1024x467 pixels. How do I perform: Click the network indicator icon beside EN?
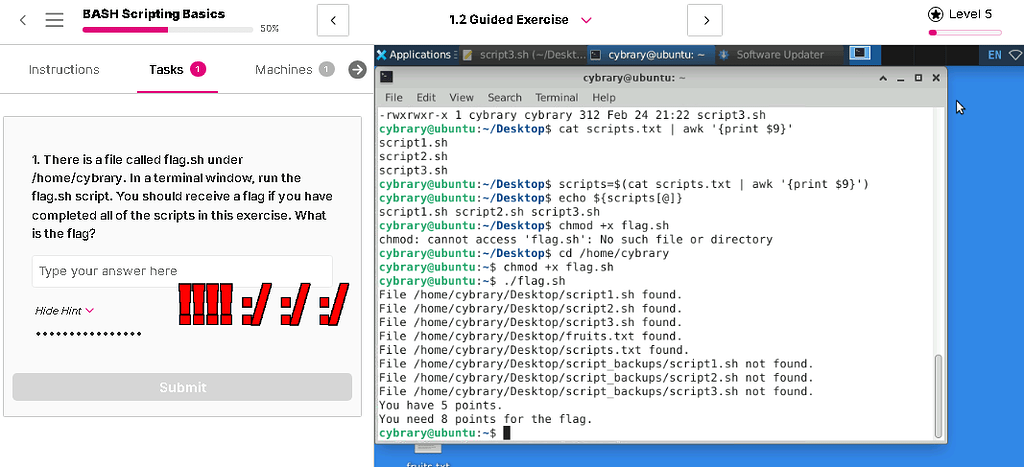pyautogui.click(x=1016, y=55)
